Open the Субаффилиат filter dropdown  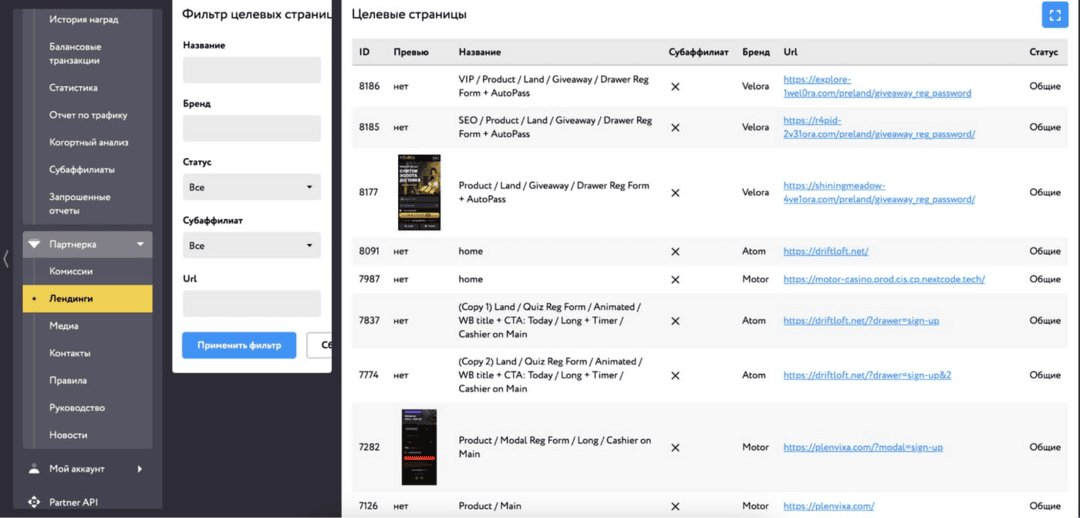pos(252,245)
